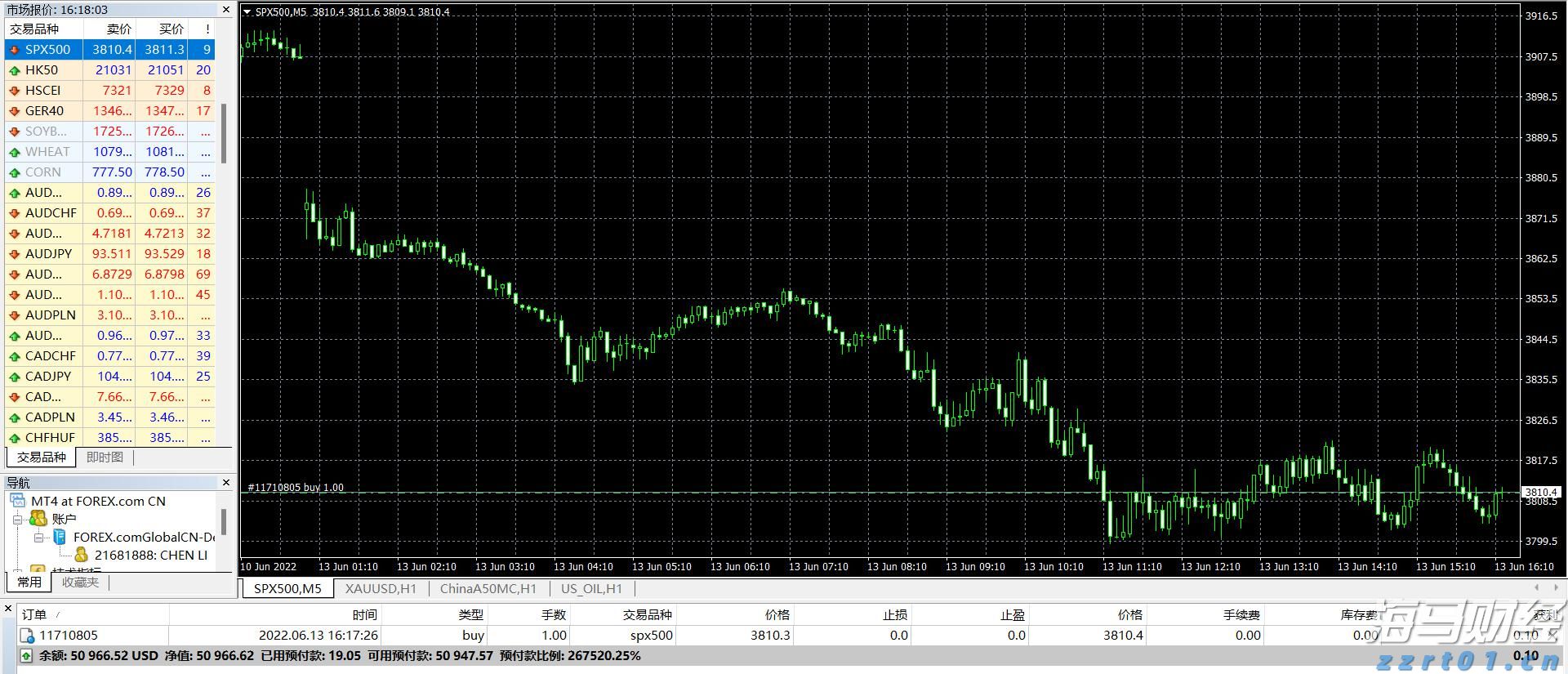Click the Market Watch vertical scrollbar thumb
Screen dimensions: 1568x674
pos(224,131)
